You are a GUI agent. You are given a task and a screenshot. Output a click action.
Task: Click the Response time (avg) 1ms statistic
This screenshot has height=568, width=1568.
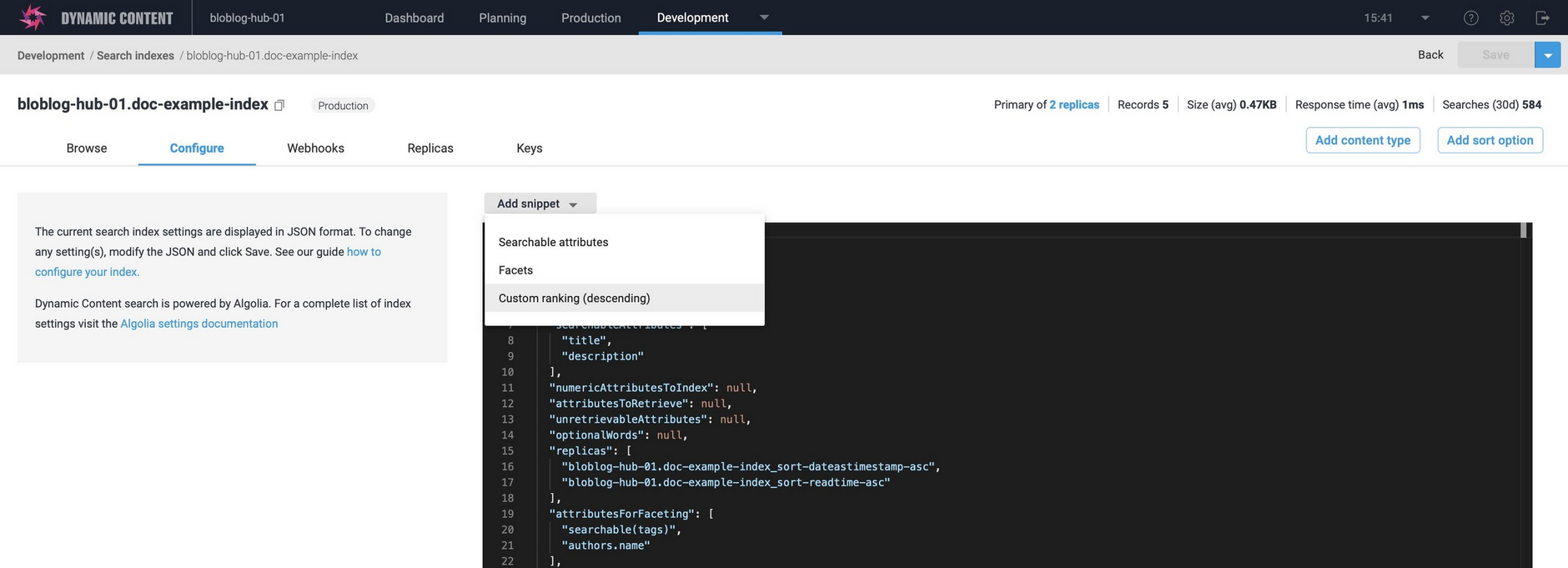pyautogui.click(x=1359, y=105)
